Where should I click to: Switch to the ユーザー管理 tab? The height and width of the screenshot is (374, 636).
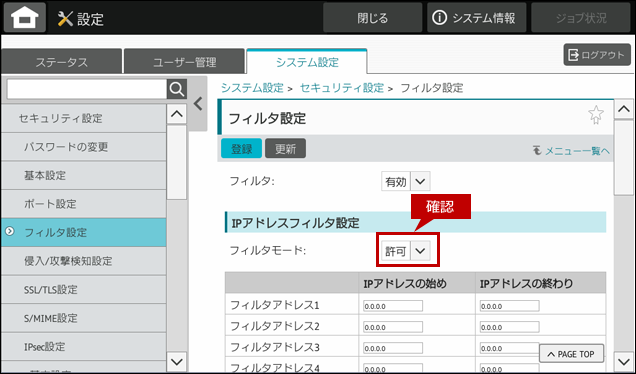185,62
